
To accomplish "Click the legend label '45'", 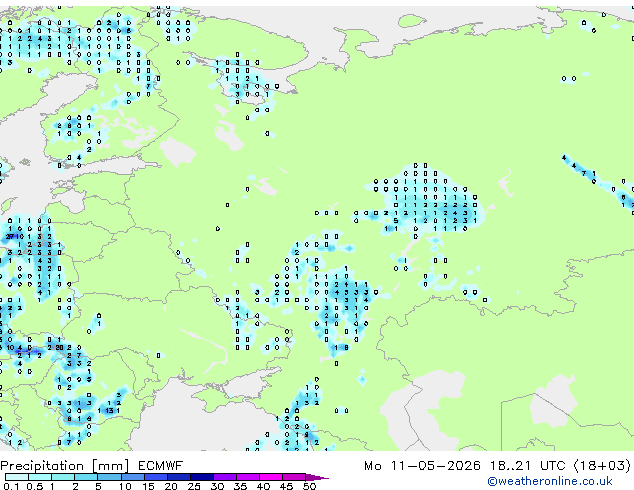I will (286, 486).
